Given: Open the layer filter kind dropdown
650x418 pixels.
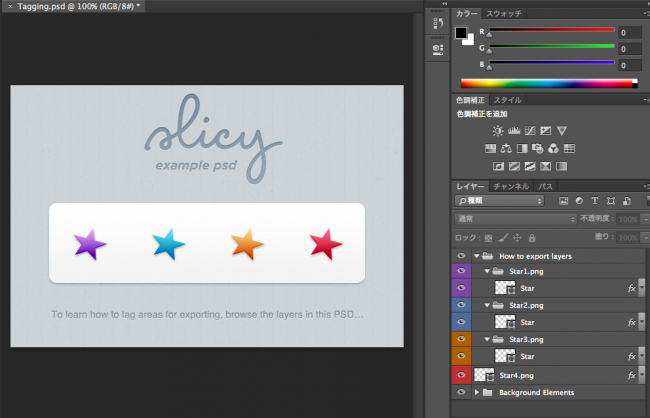Looking at the screenshot, I should (x=499, y=201).
